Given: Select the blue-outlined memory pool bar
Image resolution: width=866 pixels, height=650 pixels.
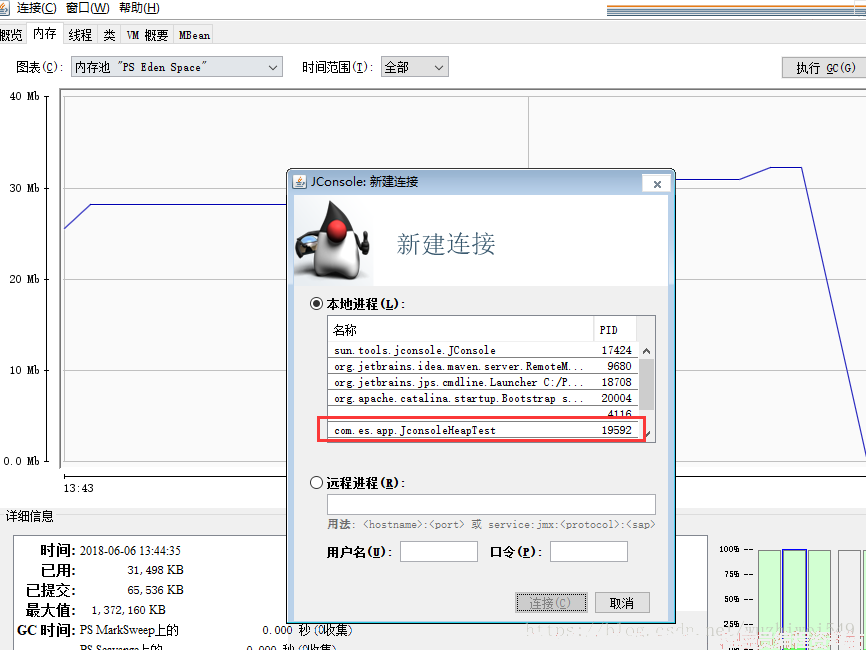Looking at the screenshot, I should [x=794, y=599].
